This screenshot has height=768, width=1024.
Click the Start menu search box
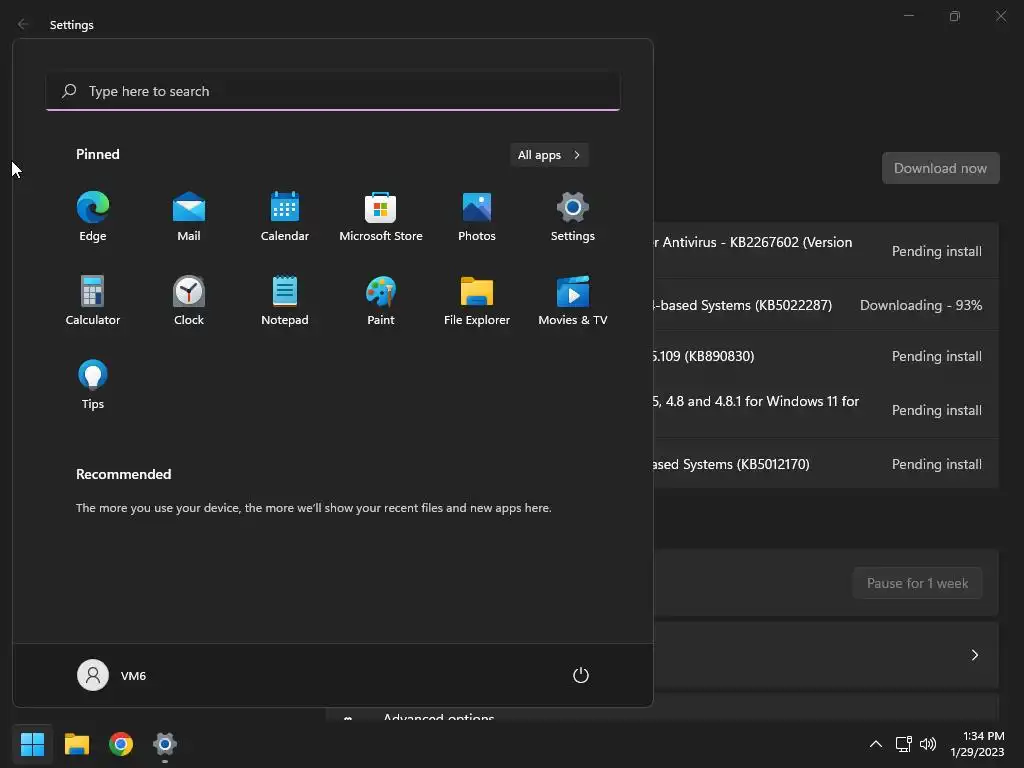[x=333, y=91]
